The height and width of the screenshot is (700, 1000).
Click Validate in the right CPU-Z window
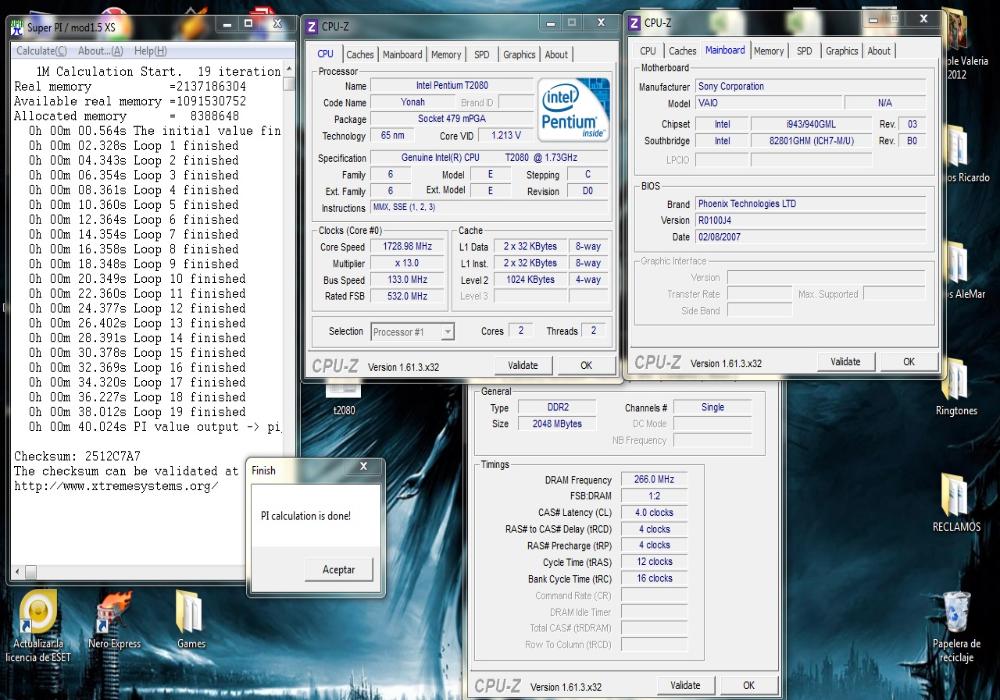845,361
